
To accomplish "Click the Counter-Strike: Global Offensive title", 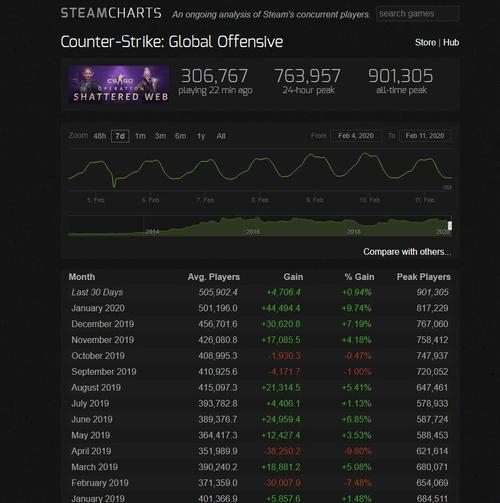I will (x=172, y=42).
